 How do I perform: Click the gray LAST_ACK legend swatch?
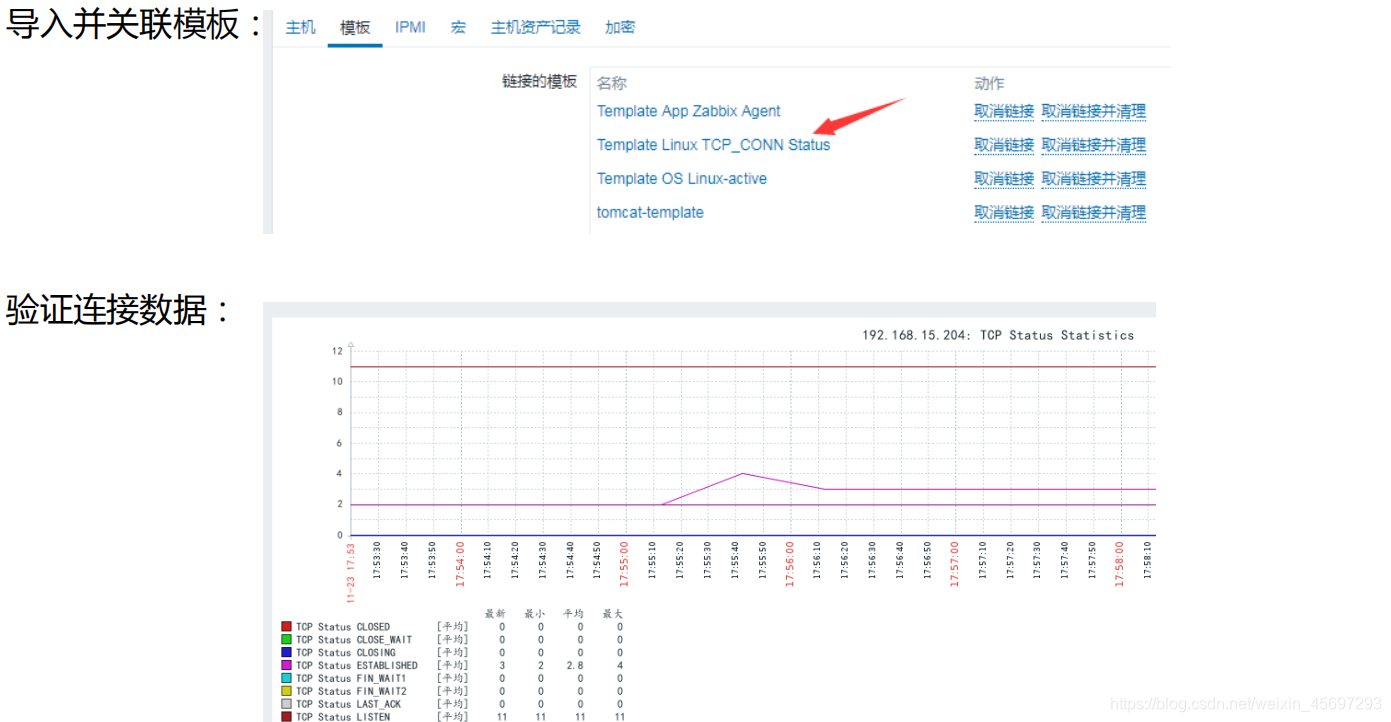[286, 705]
